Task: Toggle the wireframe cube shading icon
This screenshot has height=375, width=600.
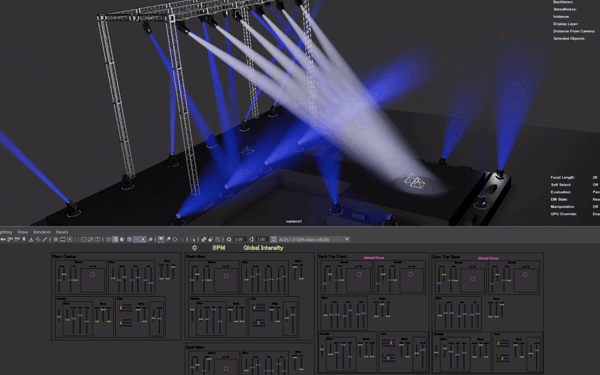Action: point(108,239)
